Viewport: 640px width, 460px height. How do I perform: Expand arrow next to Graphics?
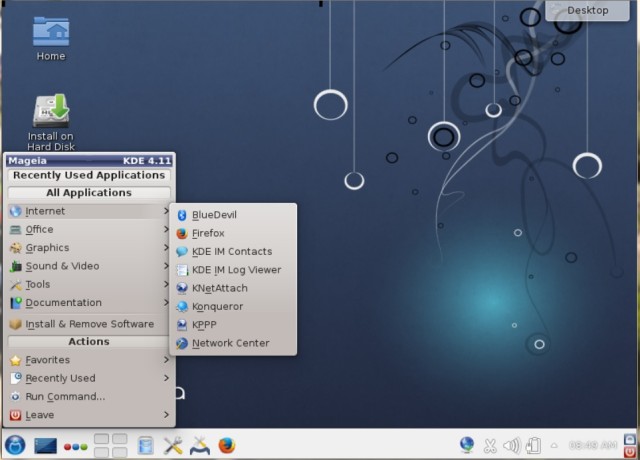166,247
